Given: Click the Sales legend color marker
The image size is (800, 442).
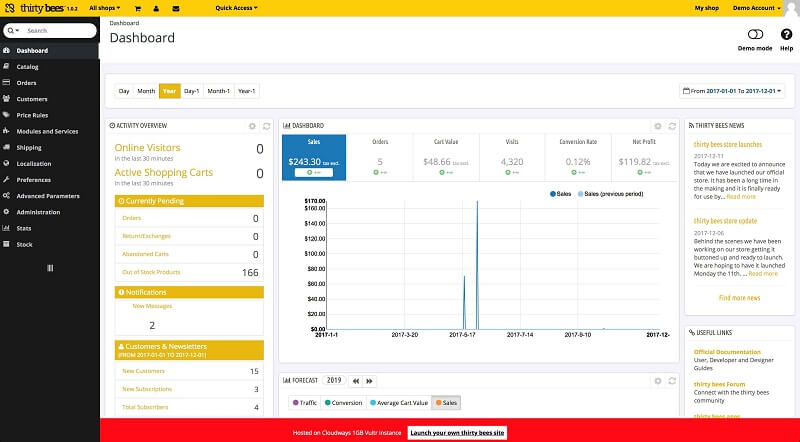Looking at the screenshot, I should pyautogui.click(x=553, y=194).
